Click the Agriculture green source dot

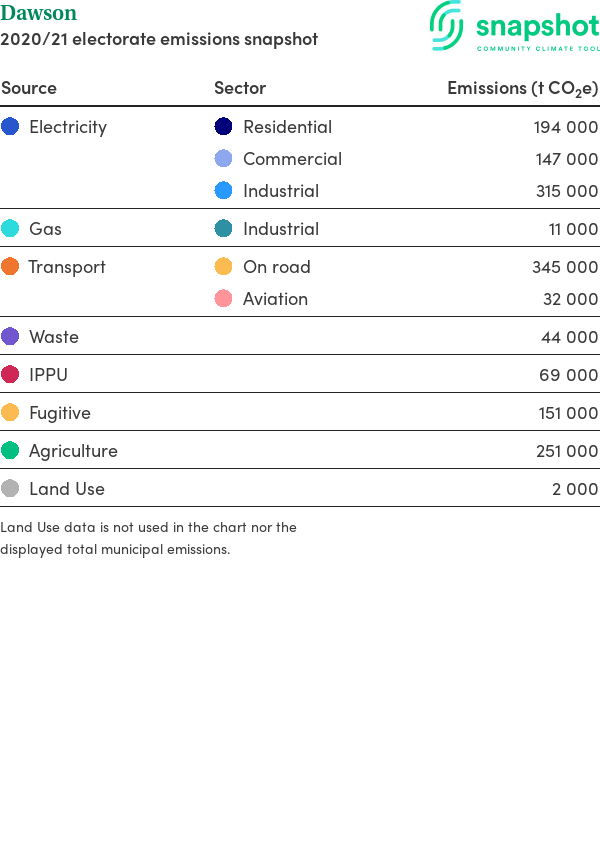click(x=10, y=450)
